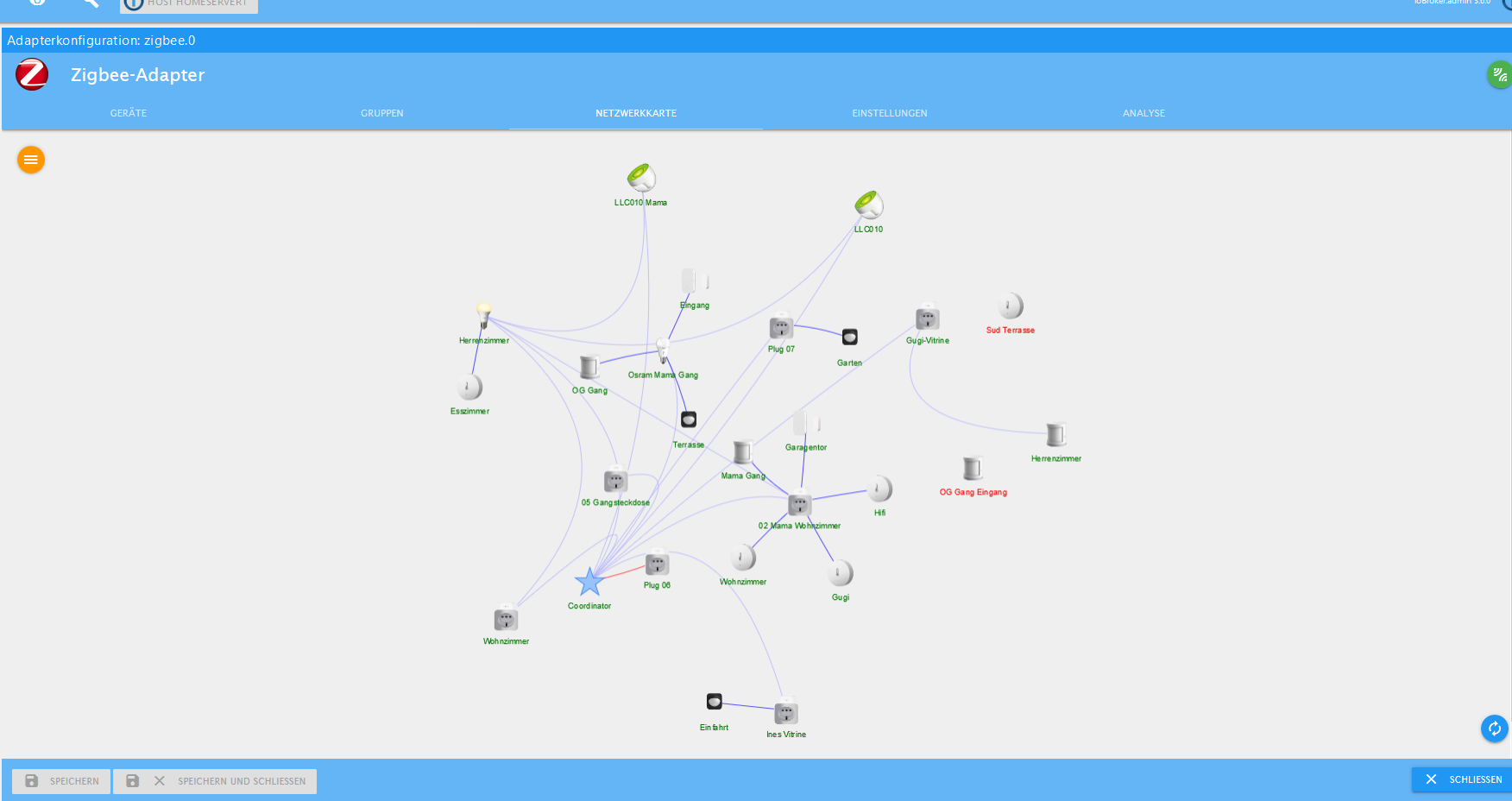
Task: Select the 05 Gangsteckdose plug node
Action: (x=615, y=480)
